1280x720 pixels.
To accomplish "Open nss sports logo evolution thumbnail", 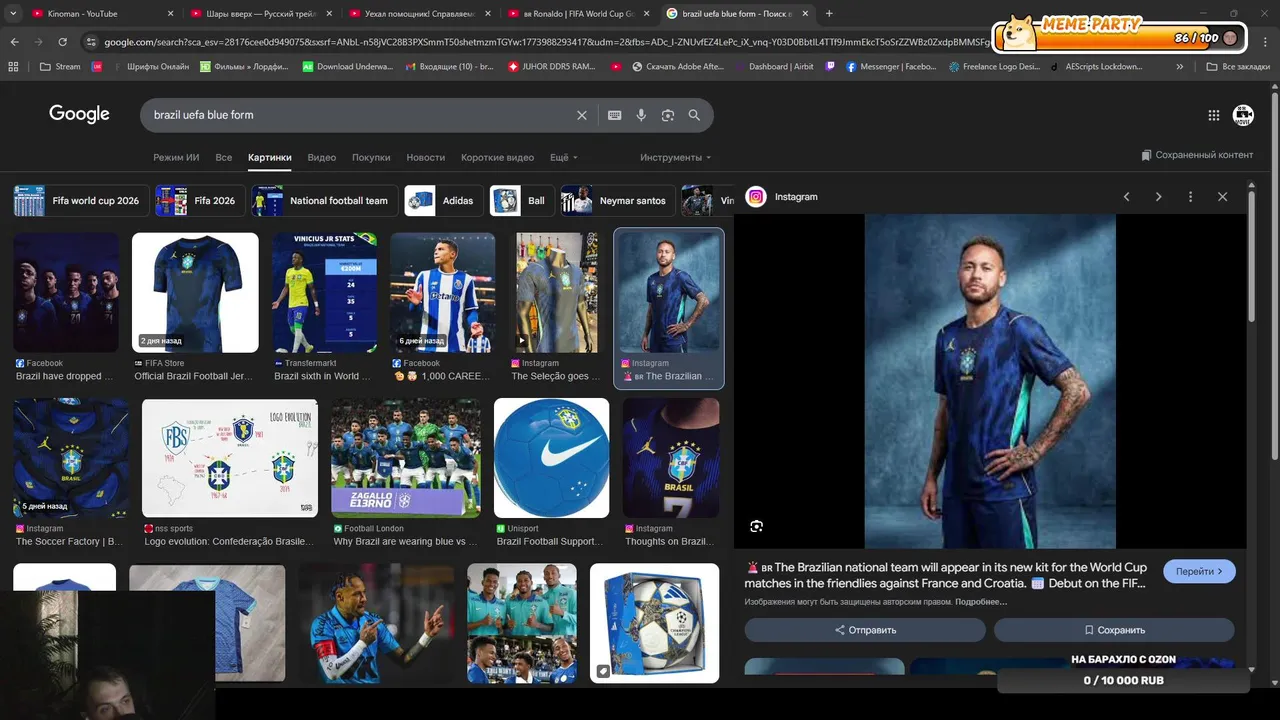I will coord(230,458).
